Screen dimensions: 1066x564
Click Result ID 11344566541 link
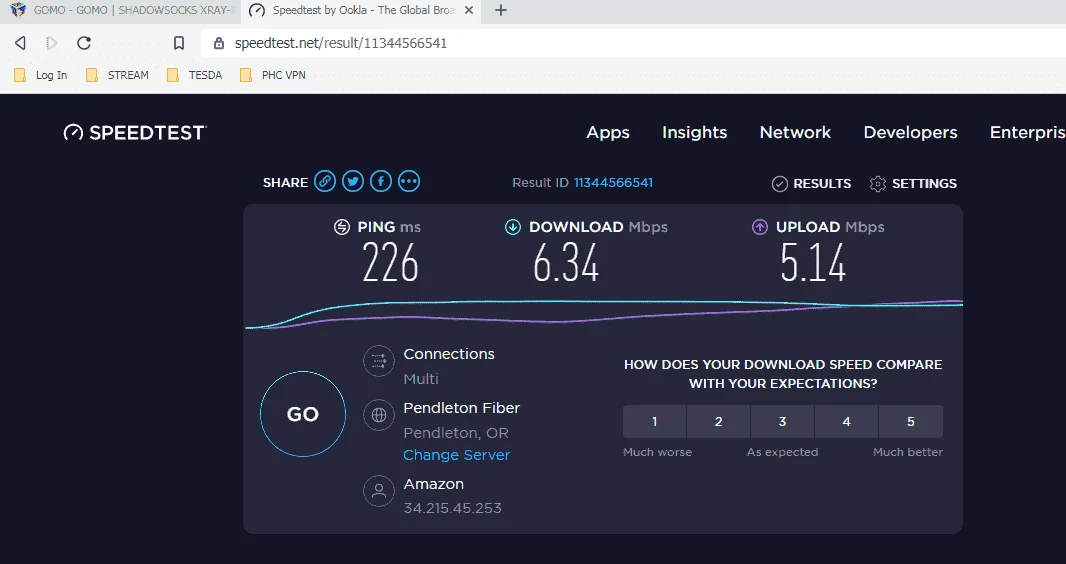point(613,183)
